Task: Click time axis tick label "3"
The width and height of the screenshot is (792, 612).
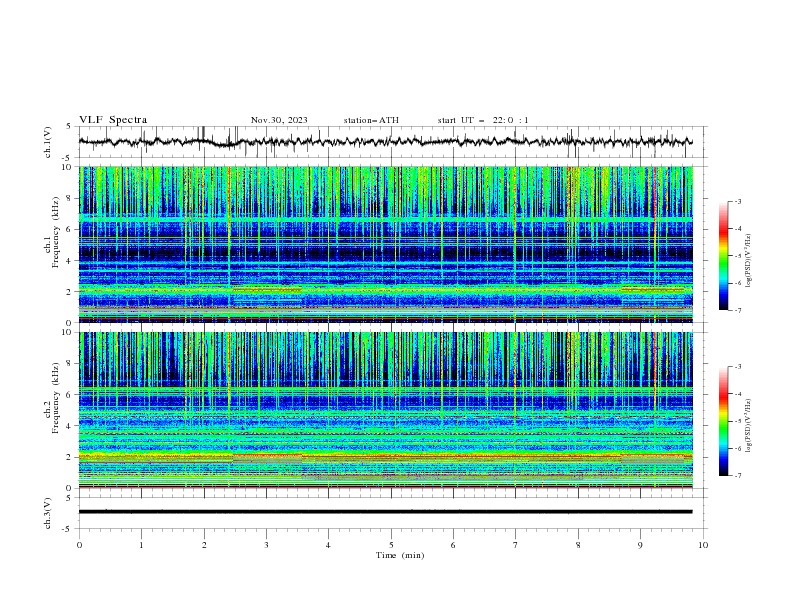Action: pos(266,545)
